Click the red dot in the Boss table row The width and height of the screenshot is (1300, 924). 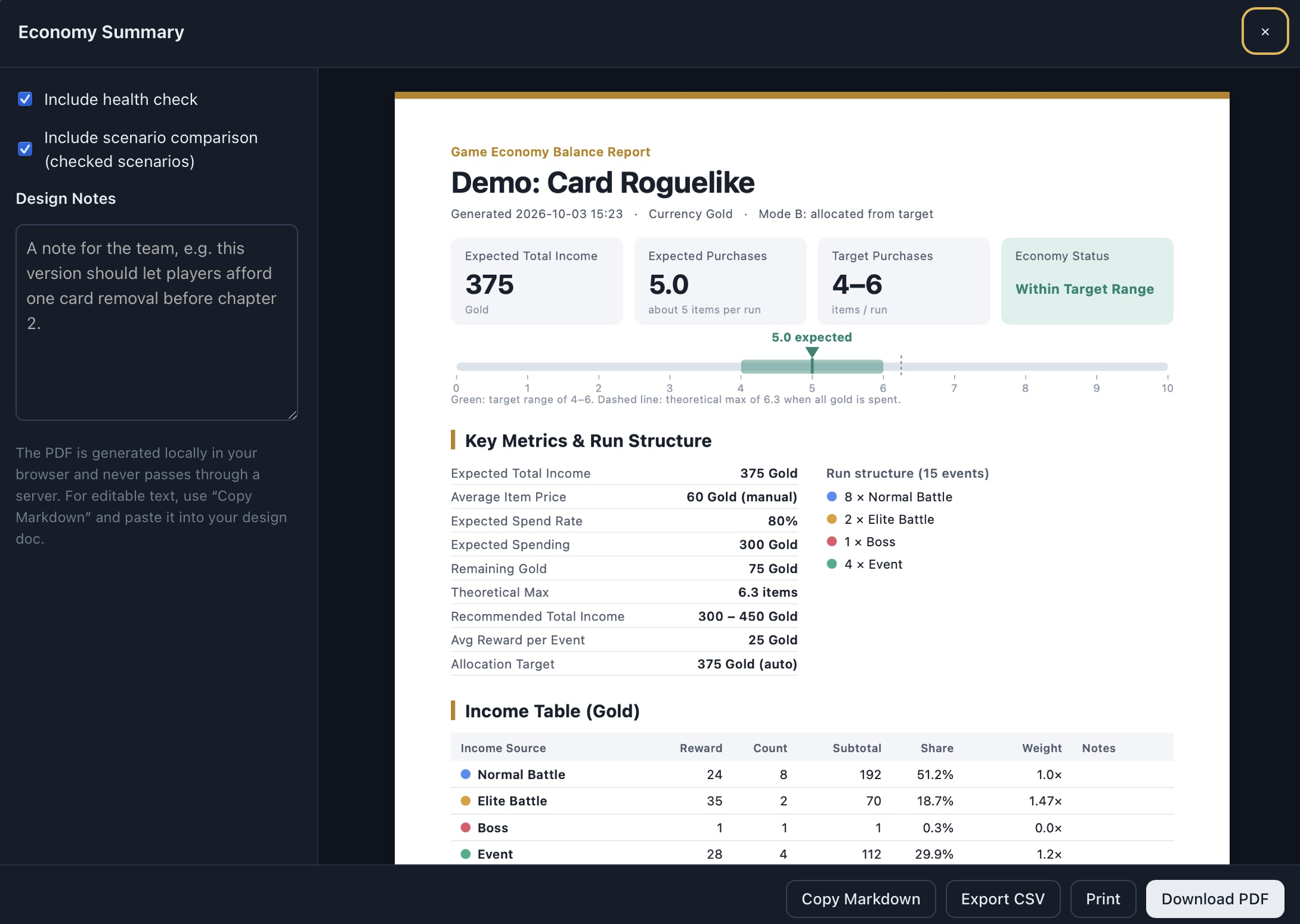point(466,827)
